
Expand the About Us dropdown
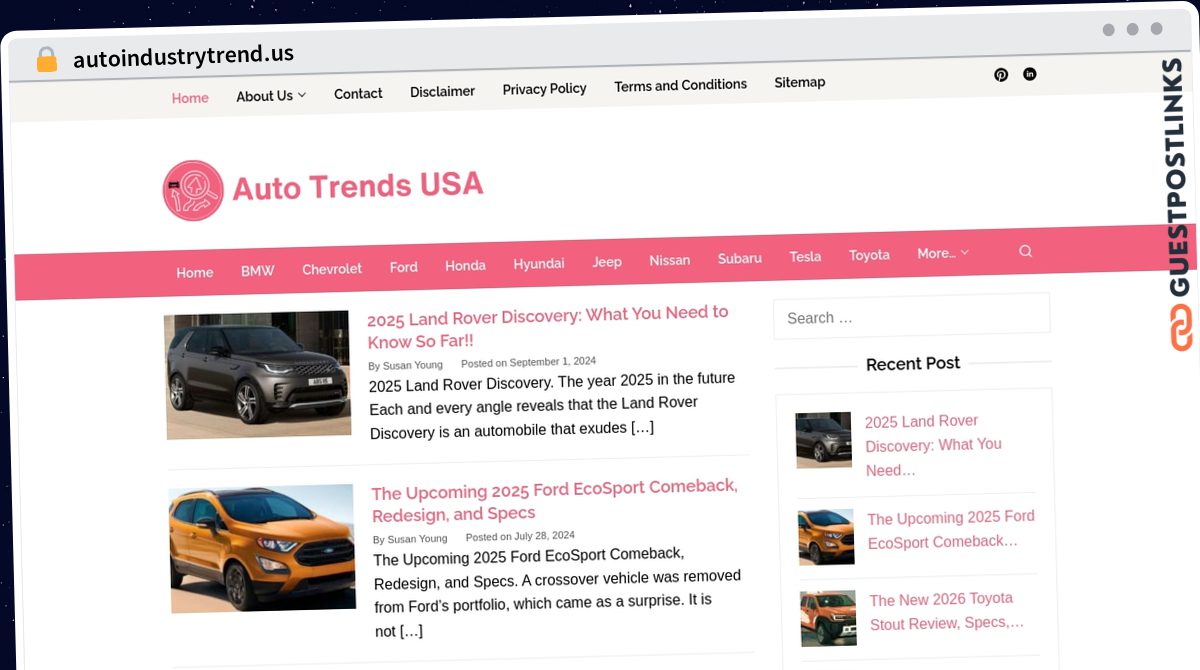271,96
